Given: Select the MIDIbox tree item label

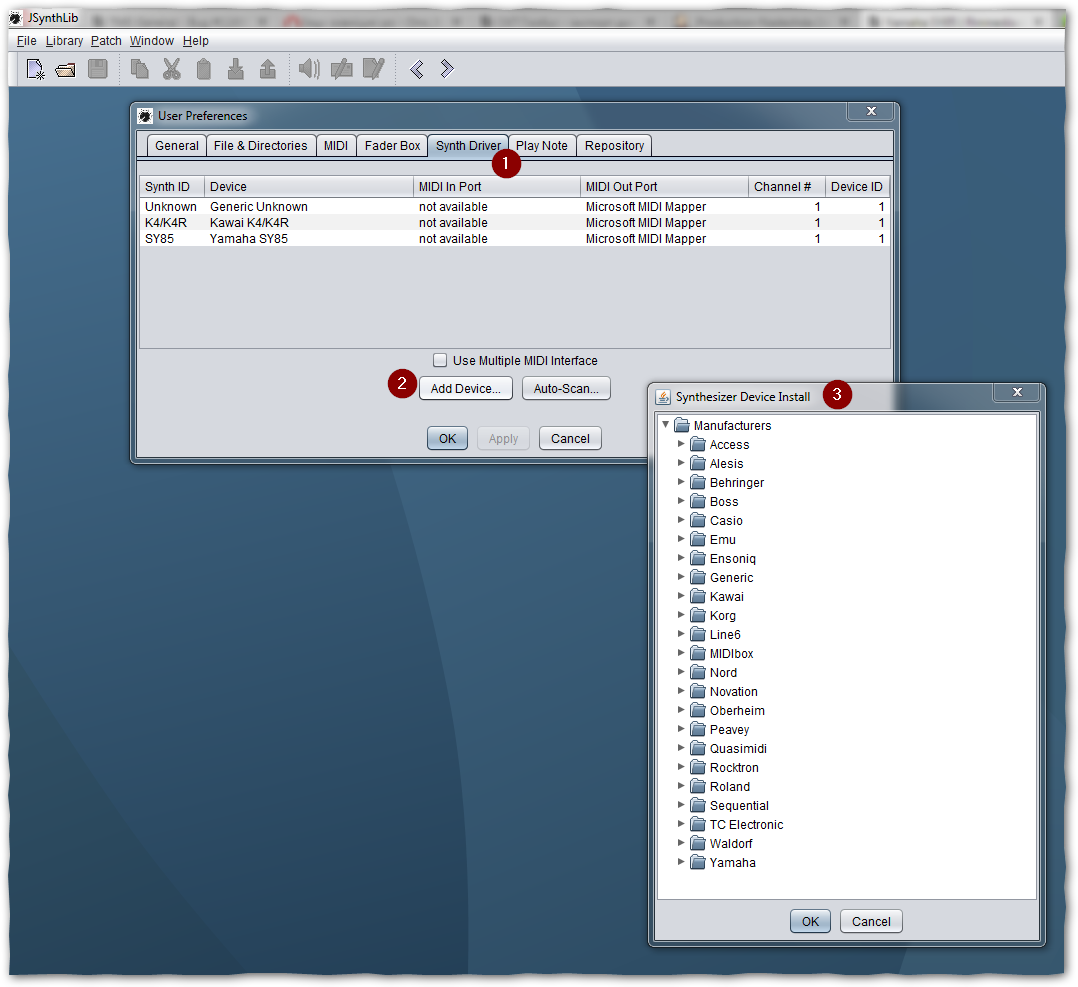Looking at the screenshot, I should [x=731, y=653].
